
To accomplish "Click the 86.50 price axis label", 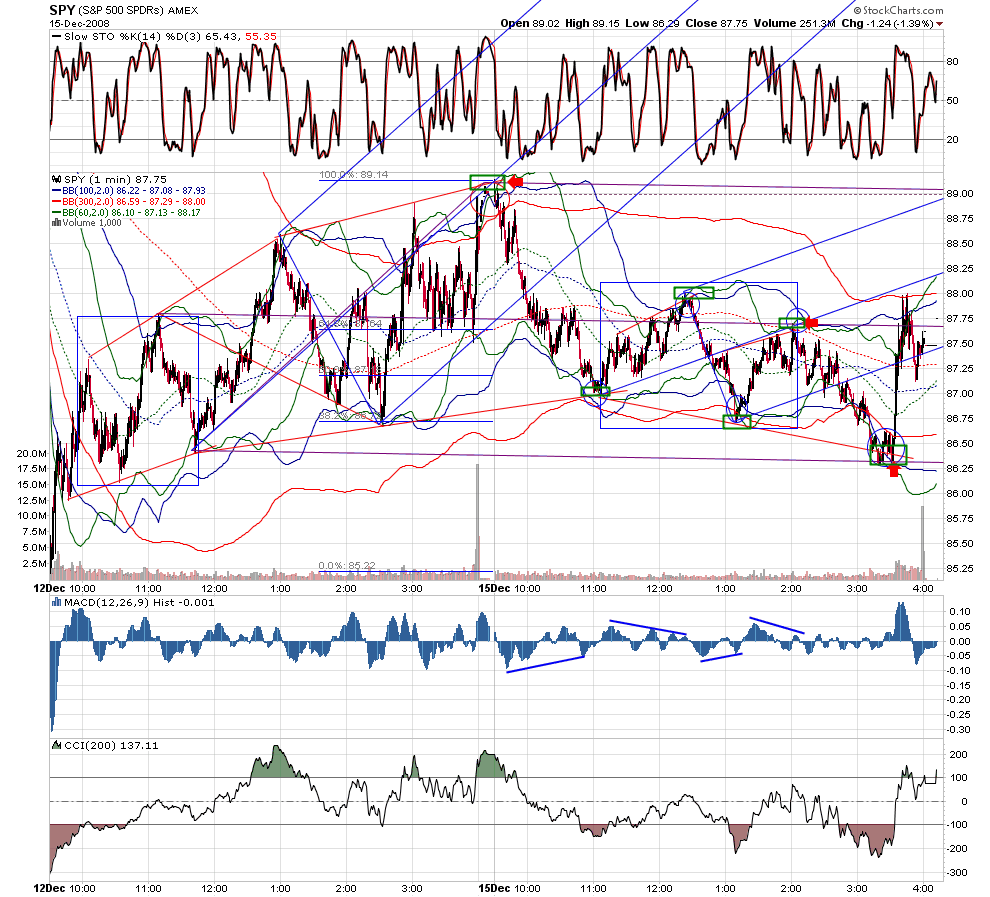I will click(x=960, y=443).
